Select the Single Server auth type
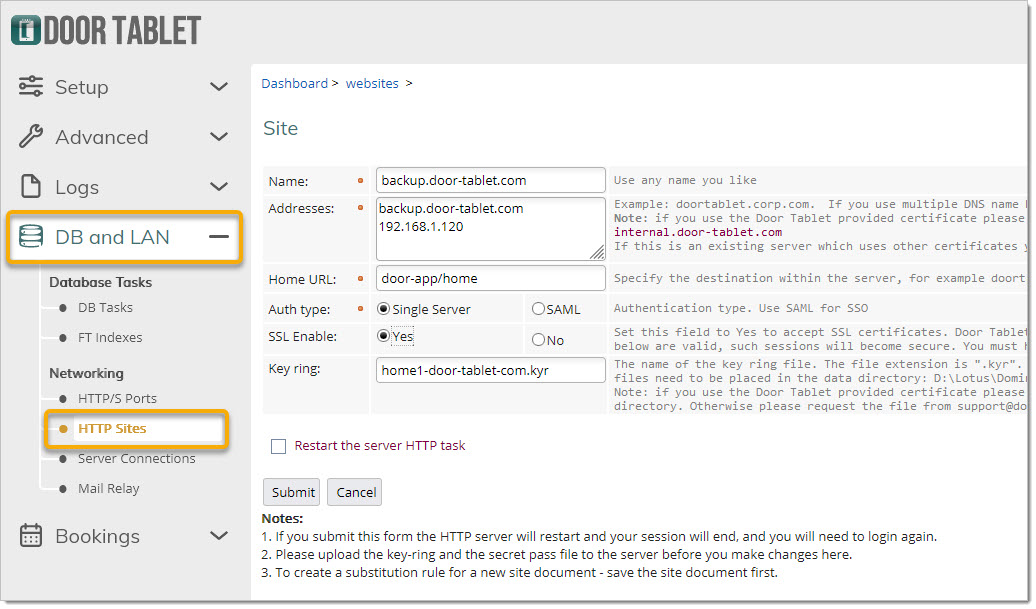The height and width of the screenshot is (609, 1036). (x=383, y=310)
